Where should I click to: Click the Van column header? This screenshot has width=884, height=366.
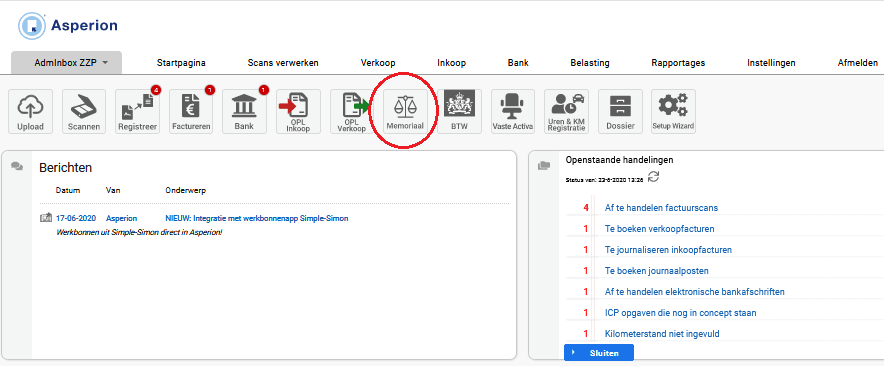pos(113,190)
